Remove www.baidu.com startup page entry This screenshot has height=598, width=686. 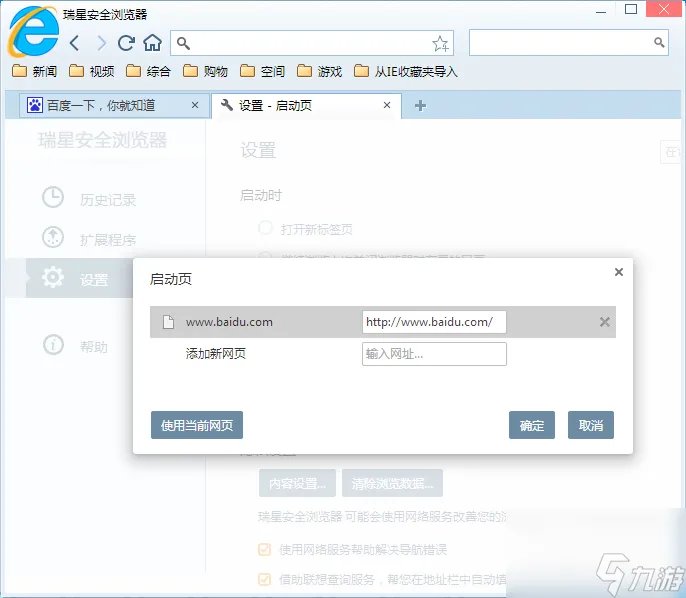pyautogui.click(x=604, y=322)
